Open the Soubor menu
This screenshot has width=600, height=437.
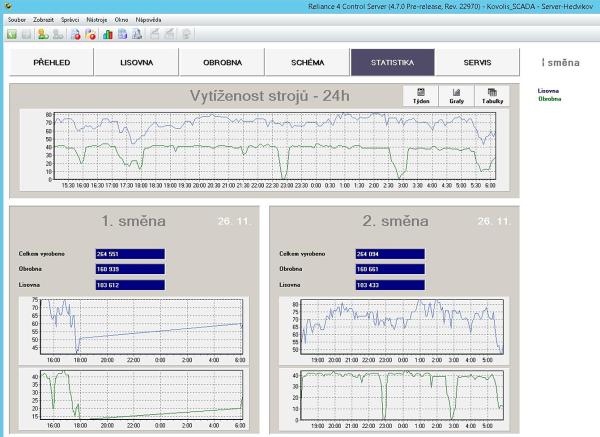[15, 19]
